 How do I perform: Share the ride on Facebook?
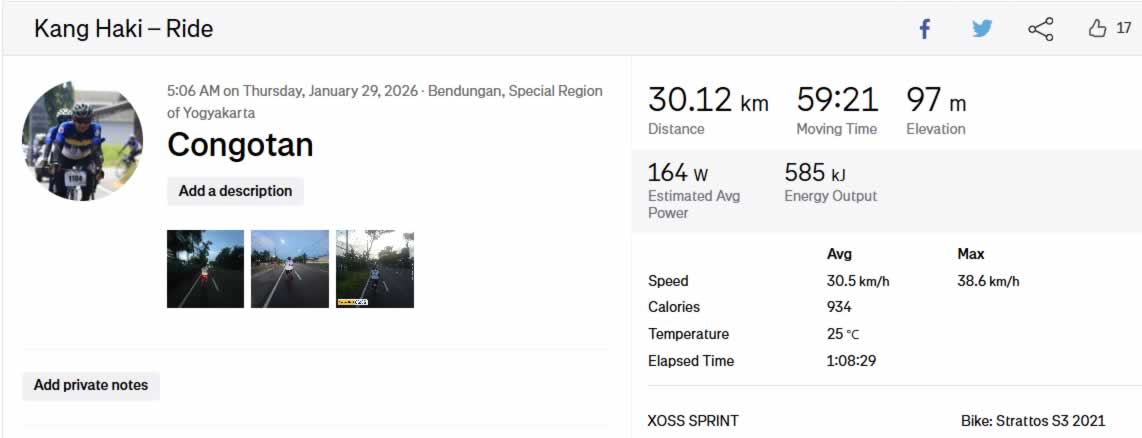[x=925, y=29]
